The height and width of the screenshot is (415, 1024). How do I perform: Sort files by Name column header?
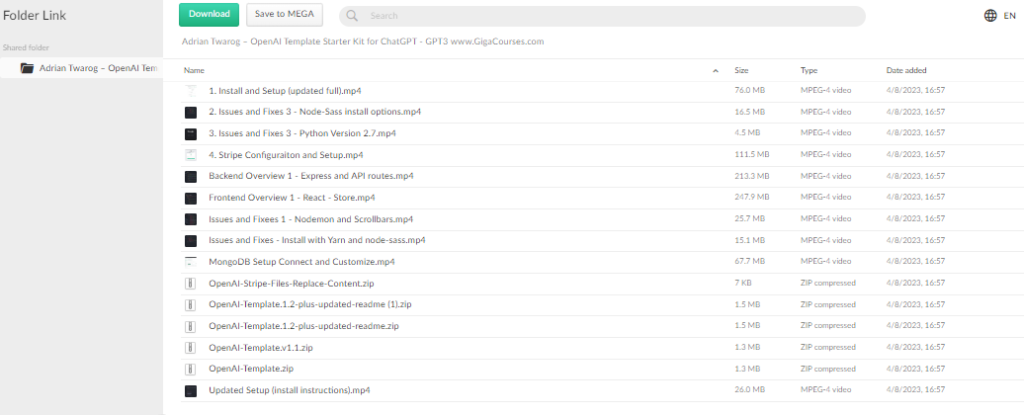tap(194, 71)
